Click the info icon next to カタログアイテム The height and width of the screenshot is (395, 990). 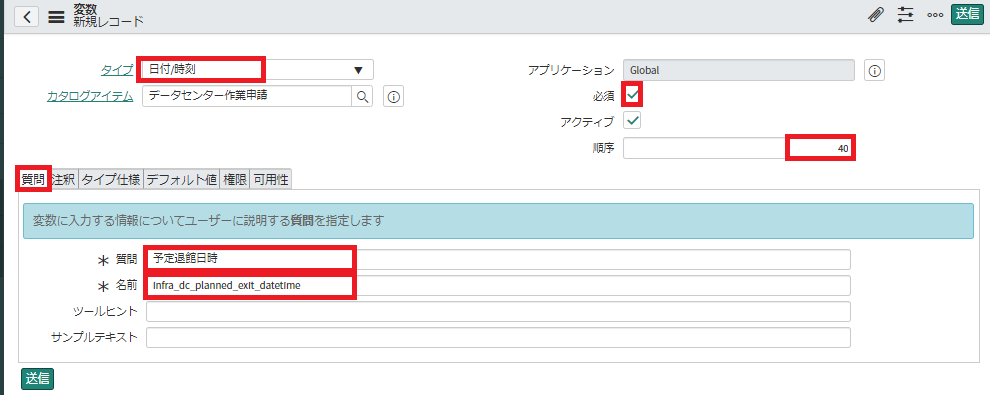pos(393,97)
